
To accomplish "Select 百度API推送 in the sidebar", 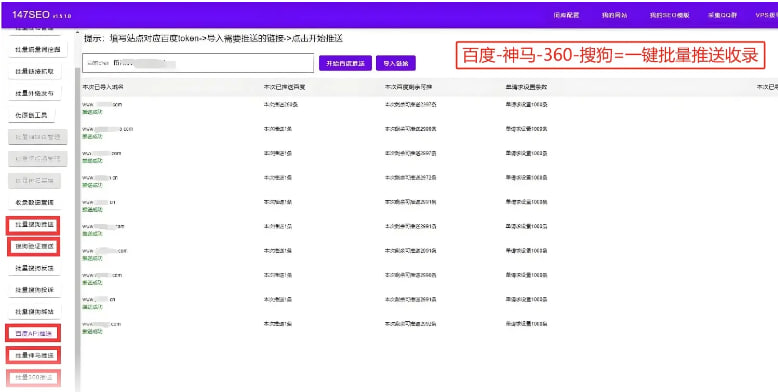I will pos(33,333).
